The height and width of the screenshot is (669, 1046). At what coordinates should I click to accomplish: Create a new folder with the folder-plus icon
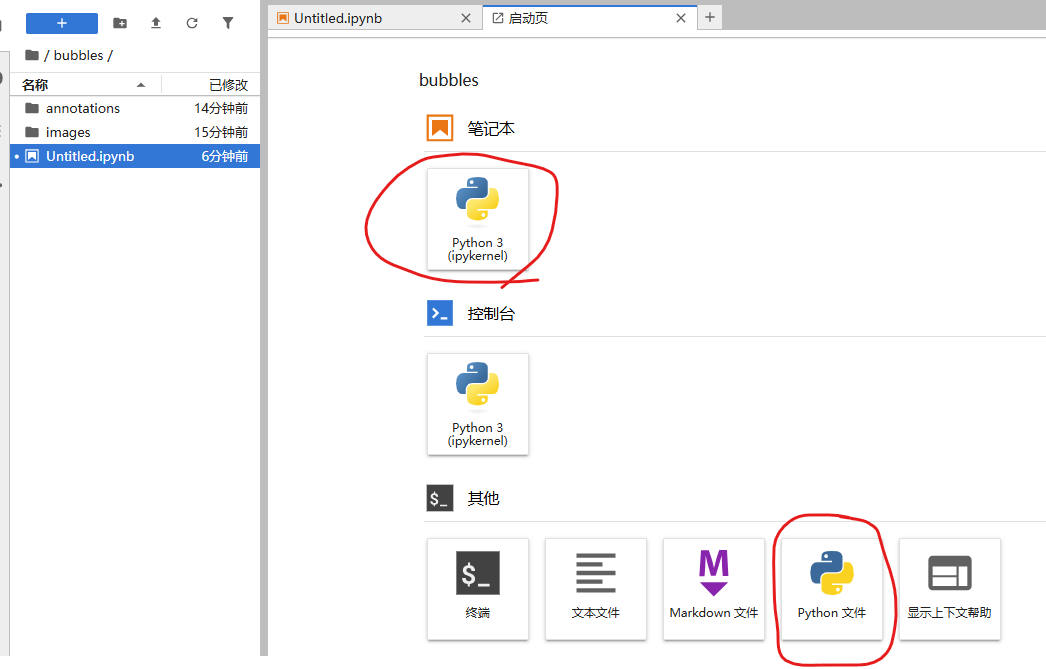click(x=120, y=23)
